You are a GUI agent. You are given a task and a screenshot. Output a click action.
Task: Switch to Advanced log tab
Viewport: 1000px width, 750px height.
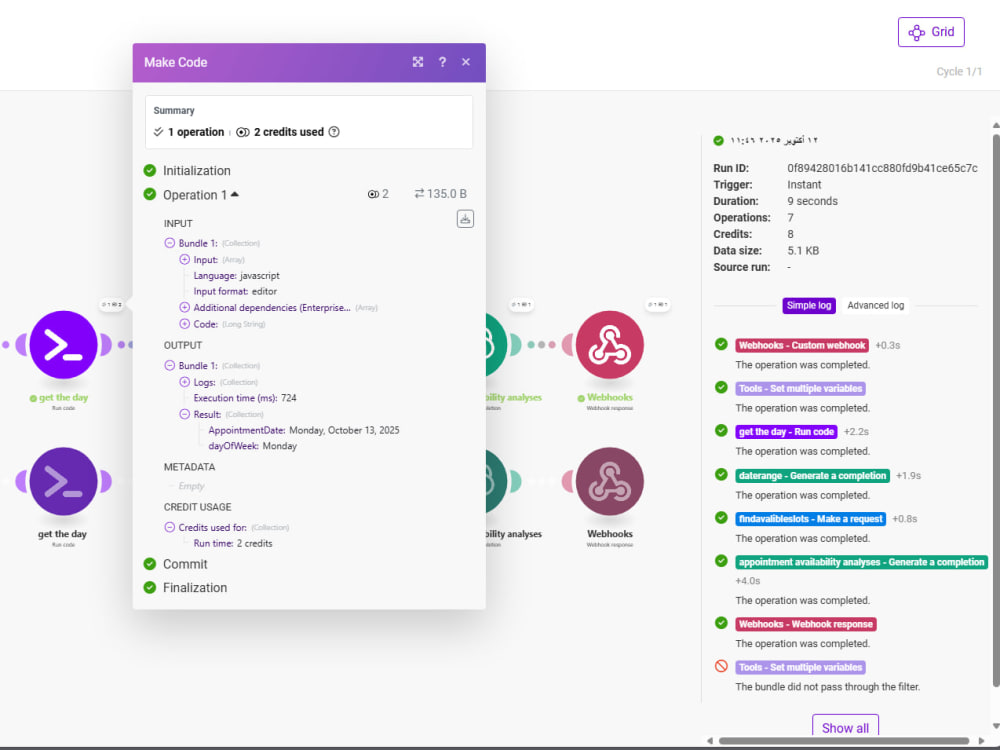(876, 305)
